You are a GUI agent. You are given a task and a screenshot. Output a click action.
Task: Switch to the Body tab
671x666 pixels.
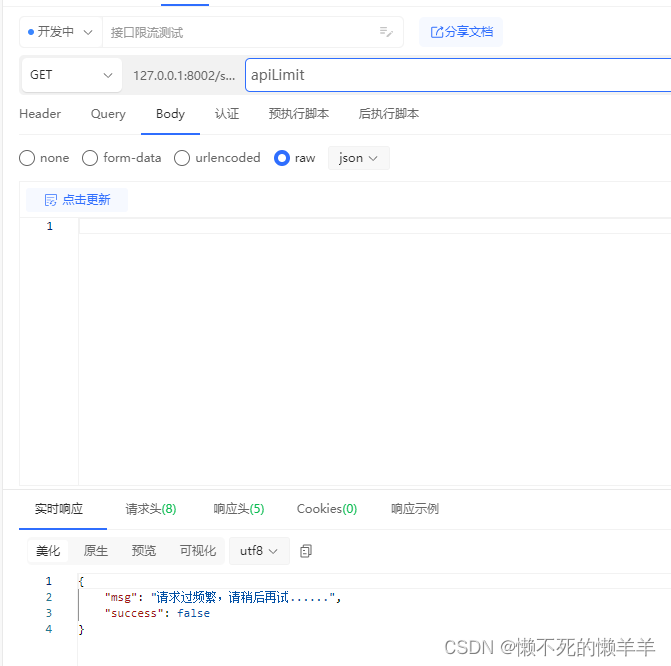click(170, 114)
